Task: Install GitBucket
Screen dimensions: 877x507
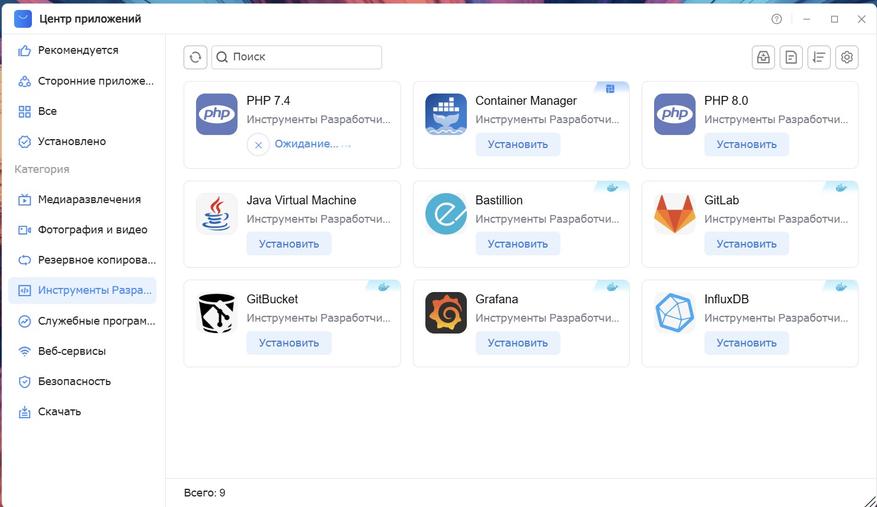Action: pos(289,343)
